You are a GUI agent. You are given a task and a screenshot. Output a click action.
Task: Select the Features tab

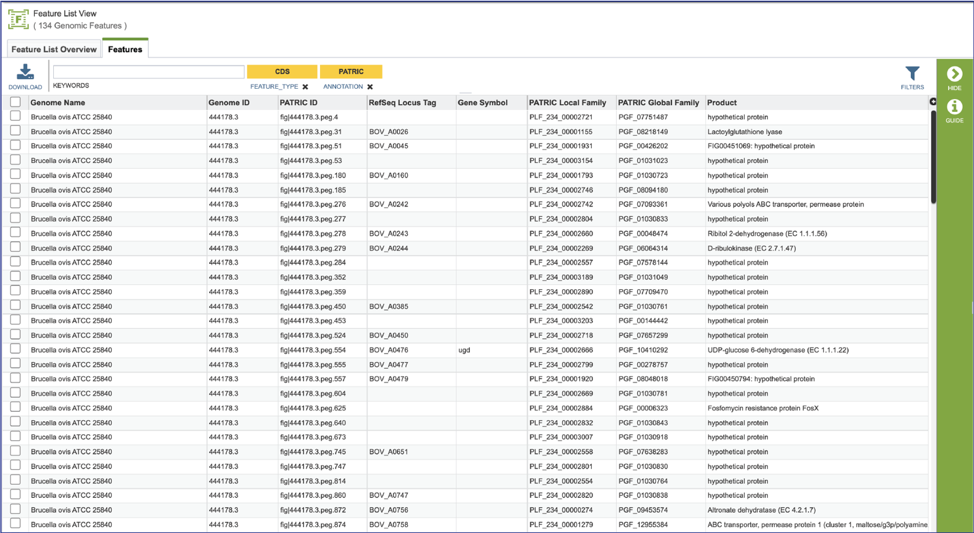(x=125, y=49)
